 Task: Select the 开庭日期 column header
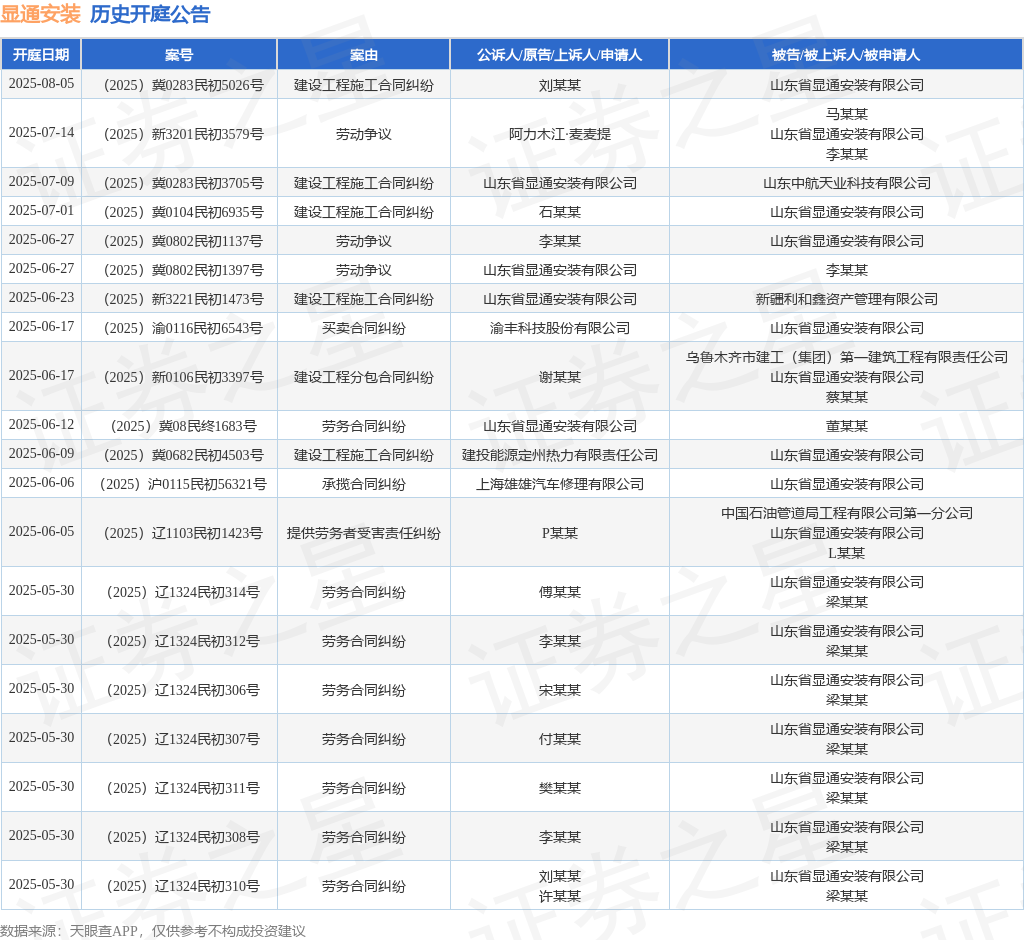(x=41, y=55)
